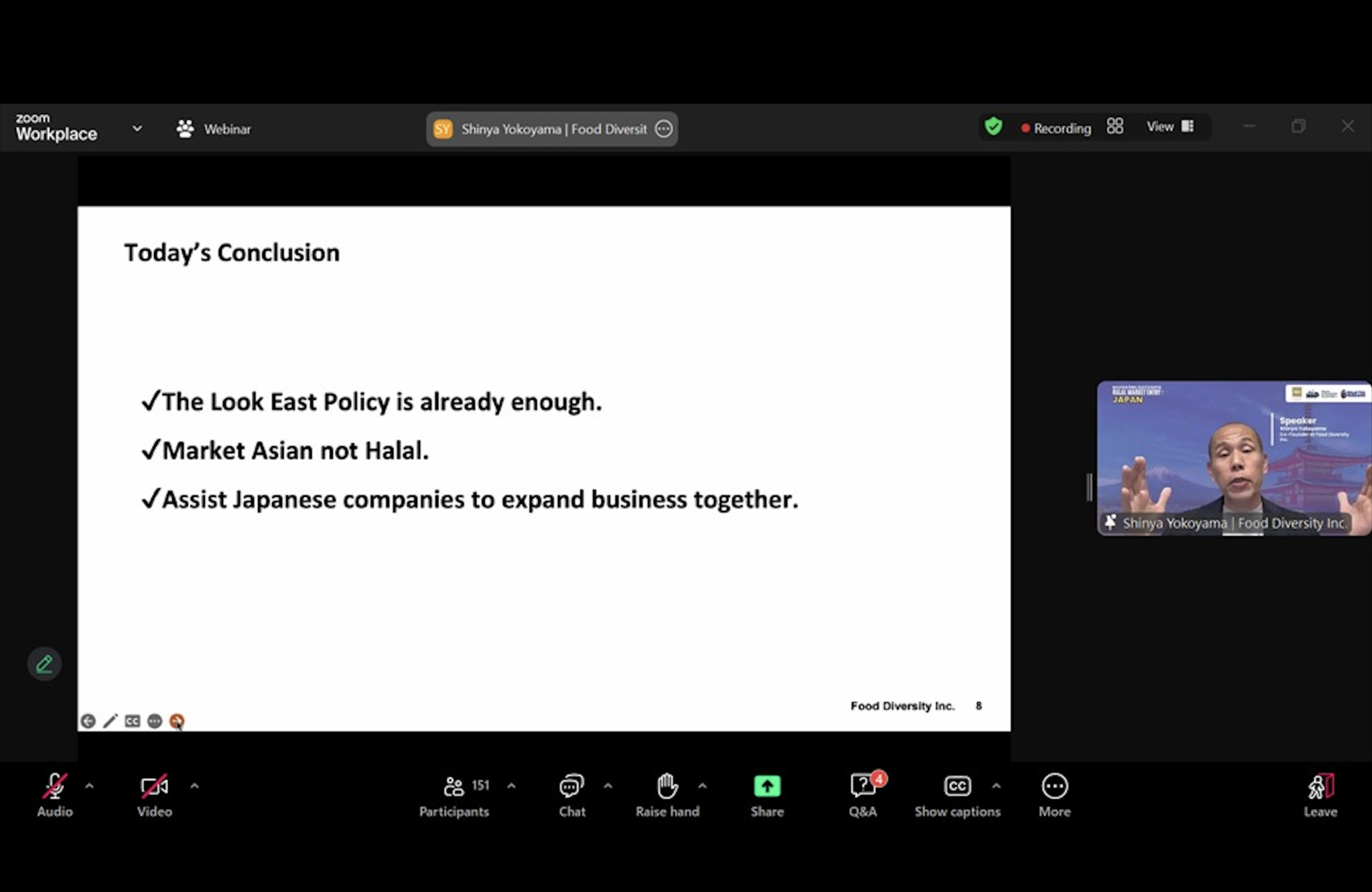This screenshot has height=892, width=1372.
Task: Click the green security shield icon
Action: (x=993, y=126)
